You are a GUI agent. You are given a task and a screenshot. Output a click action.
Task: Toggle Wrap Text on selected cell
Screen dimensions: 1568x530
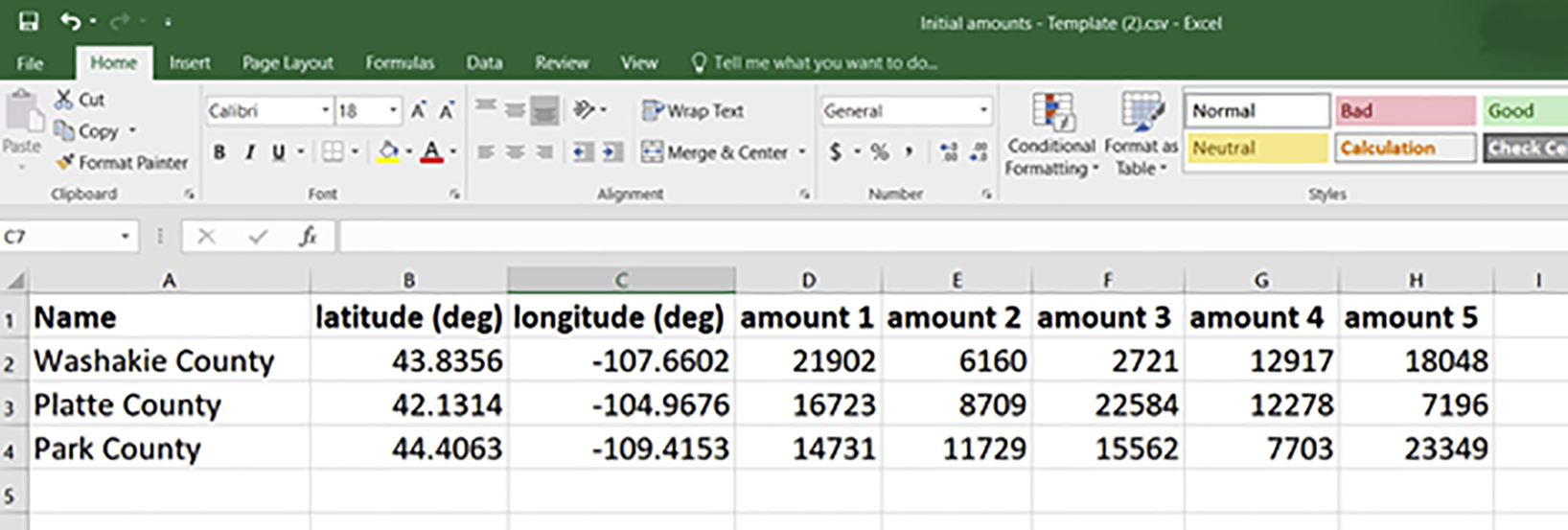tap(693, 111)
